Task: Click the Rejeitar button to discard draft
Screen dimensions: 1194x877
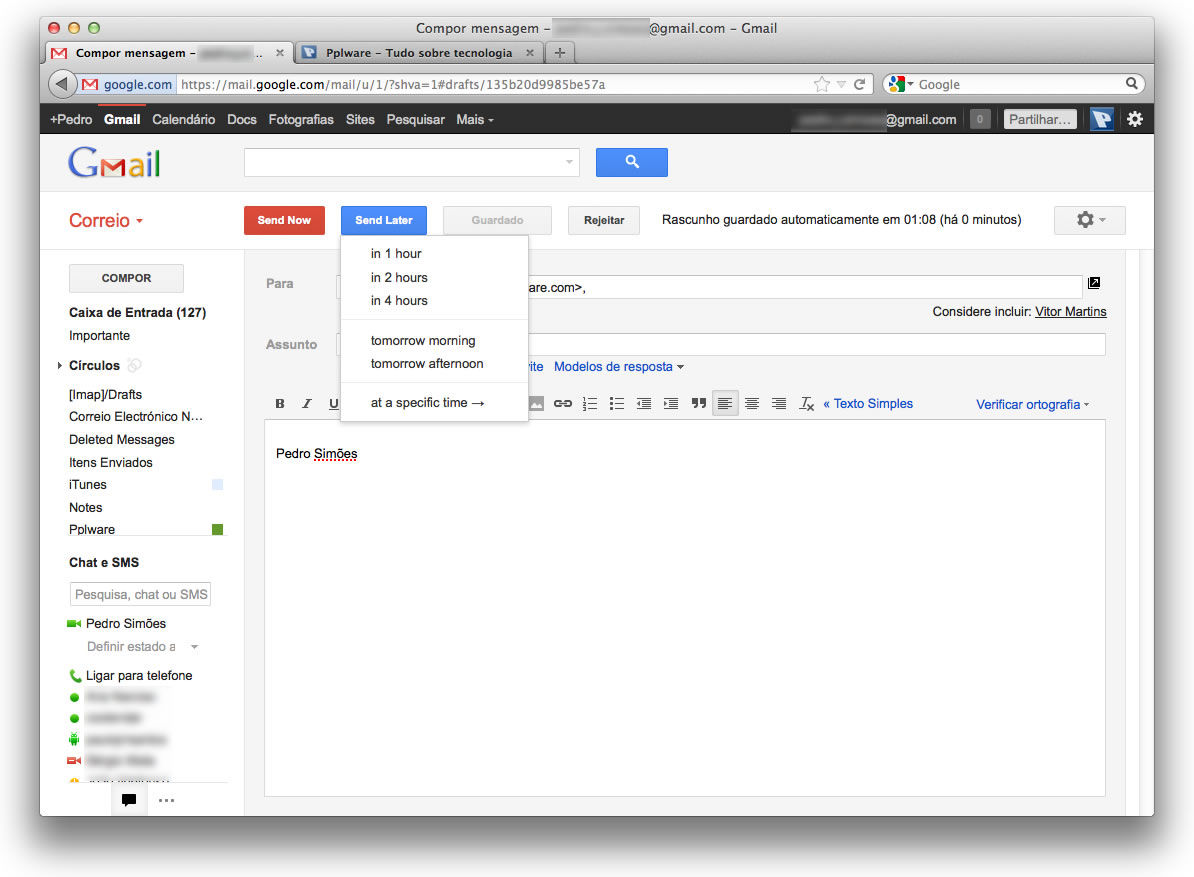Action: click(604, 221)
